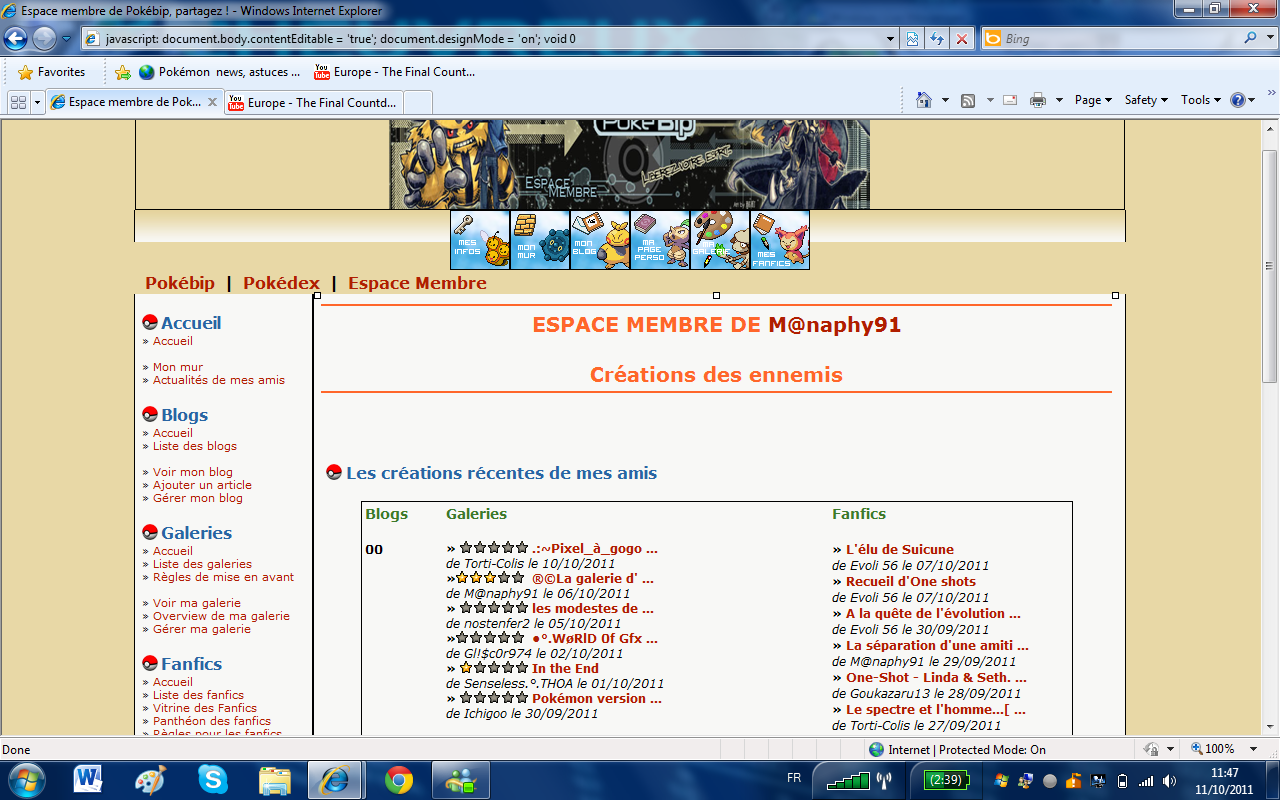Open Gérer mon blog link
The image size is (1280, 800).
pyautogui.click(x=198, y=498)
